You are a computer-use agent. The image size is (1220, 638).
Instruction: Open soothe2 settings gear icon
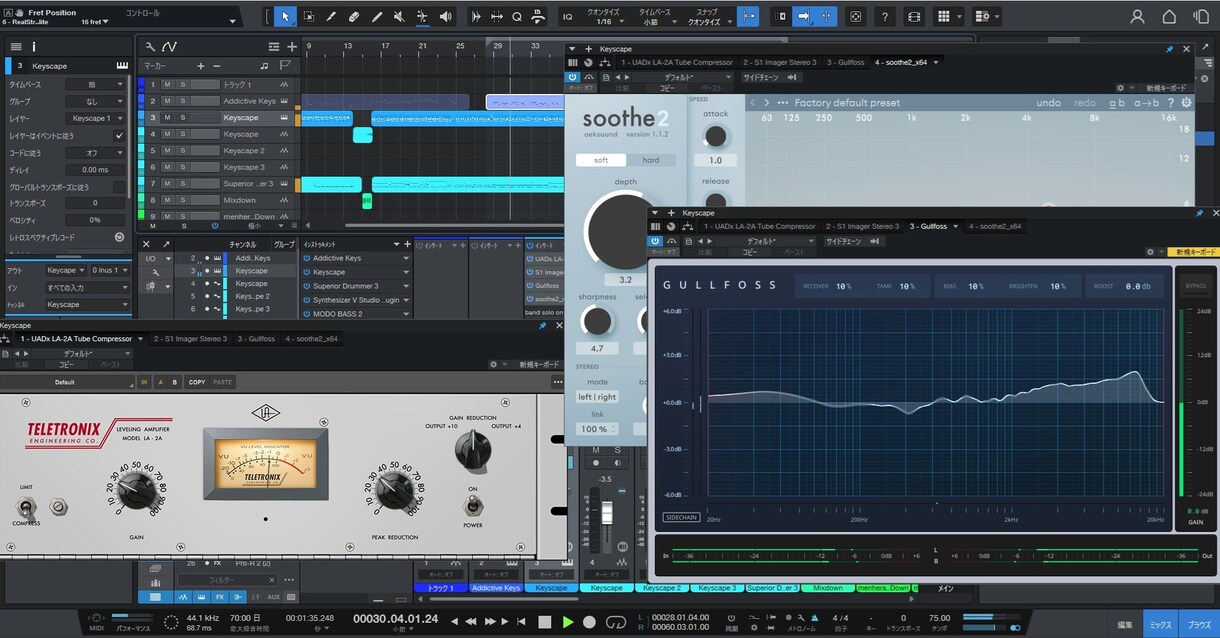(x=1187, y=102)
